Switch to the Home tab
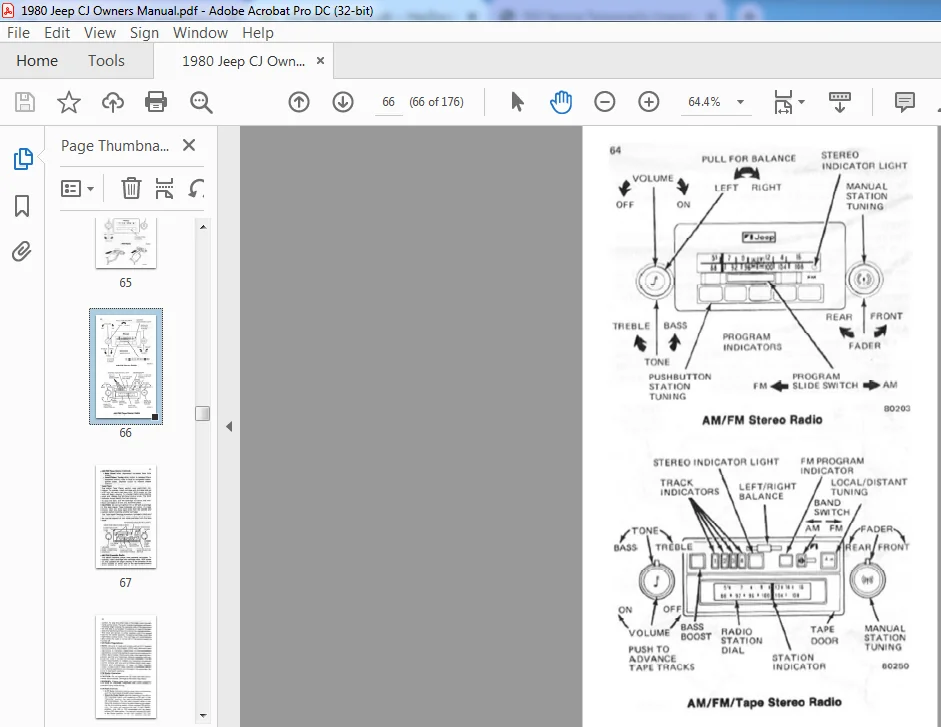Screen dimensions: 941x727 pos(37,61)
